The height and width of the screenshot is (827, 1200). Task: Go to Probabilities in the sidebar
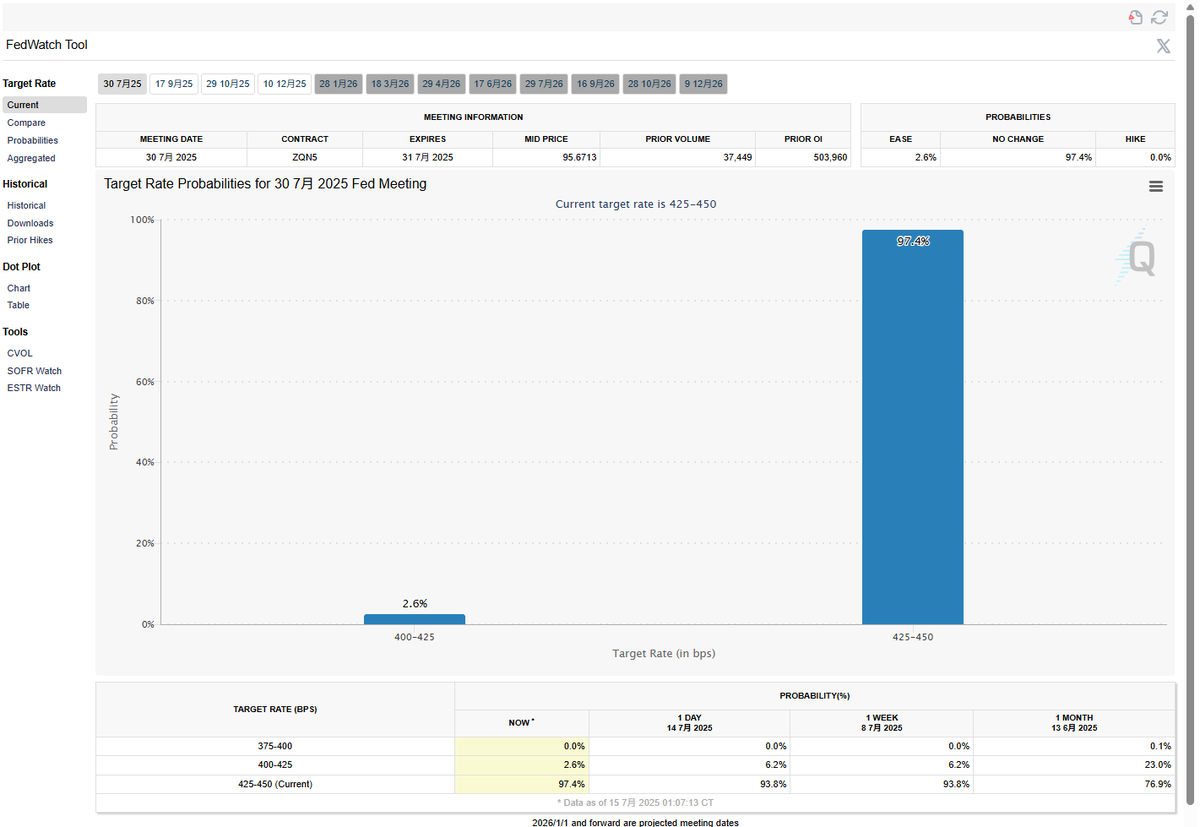tap(33, 141)
